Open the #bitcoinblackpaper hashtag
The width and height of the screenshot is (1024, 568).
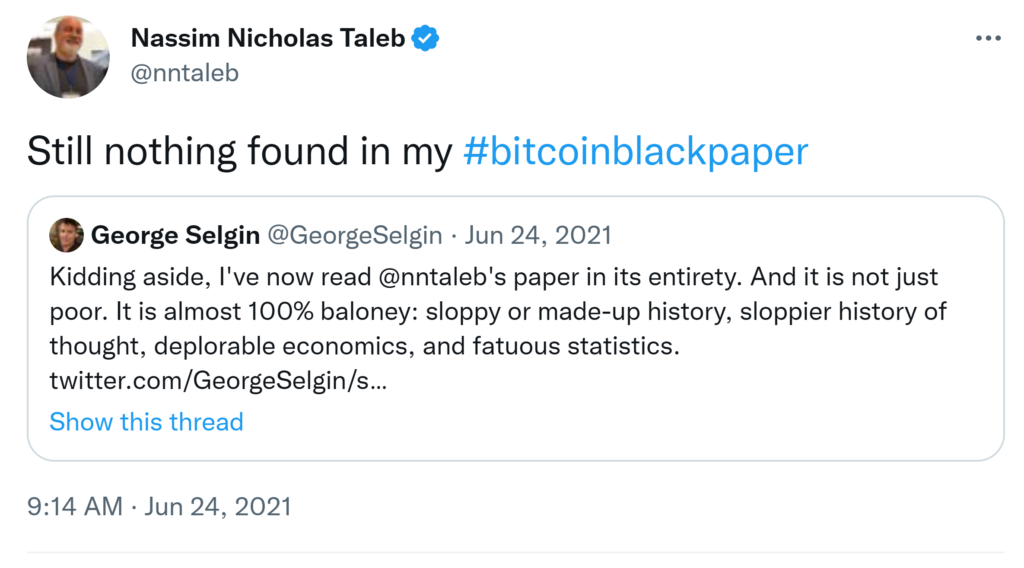pyautogui.click(x=636, y=151)
